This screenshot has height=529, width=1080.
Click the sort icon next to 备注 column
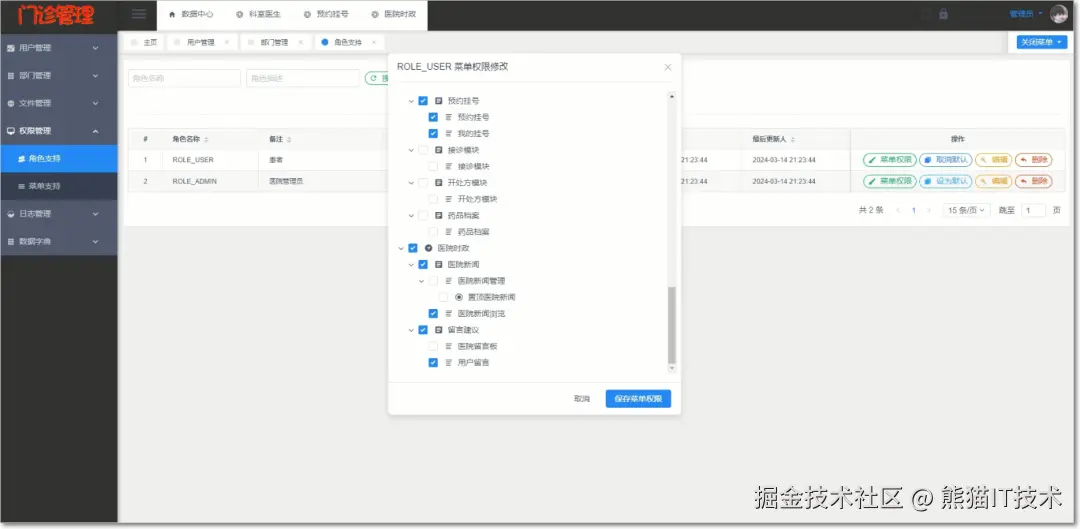pos(289,140)
